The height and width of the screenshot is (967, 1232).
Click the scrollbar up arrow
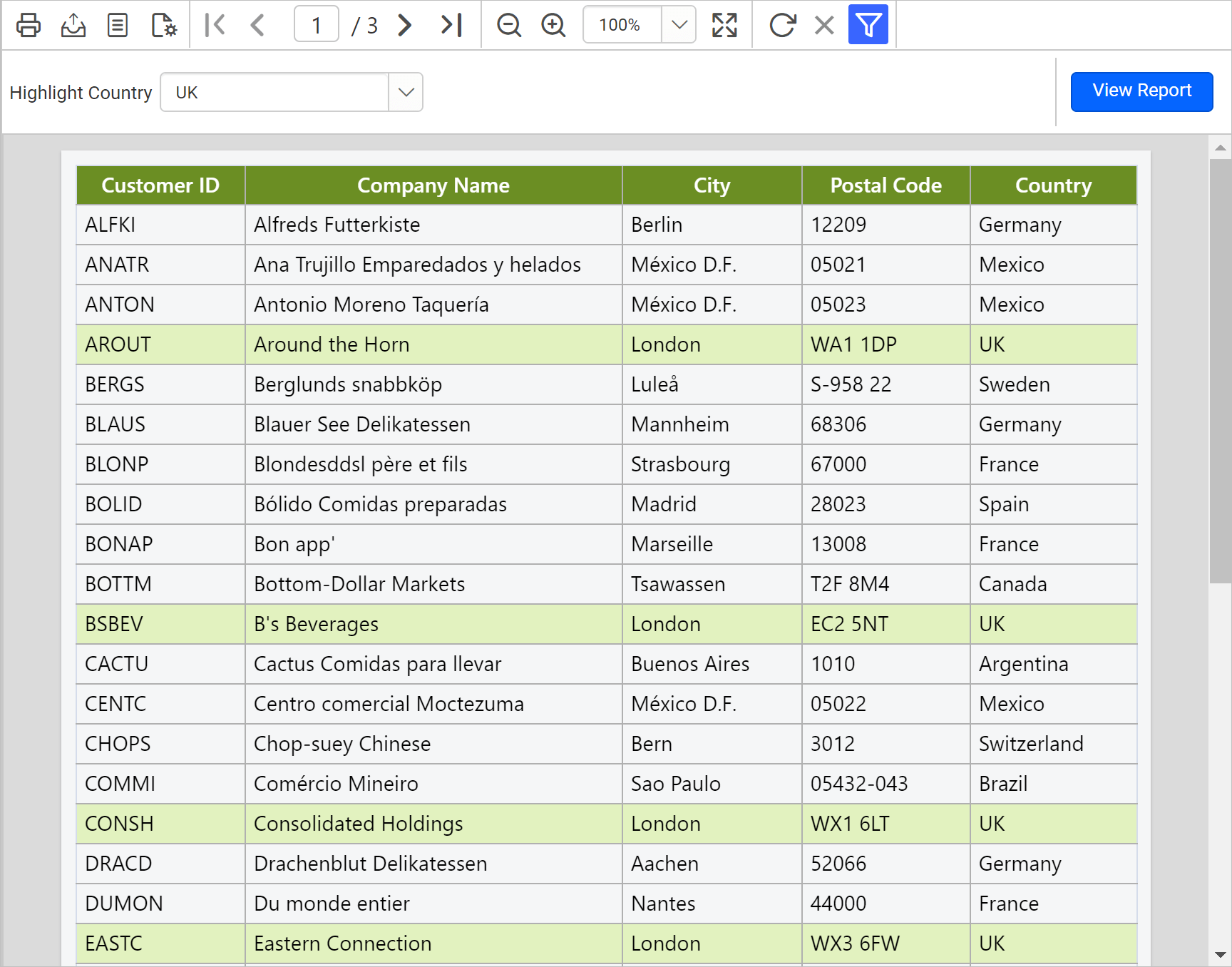point(1221,148)
